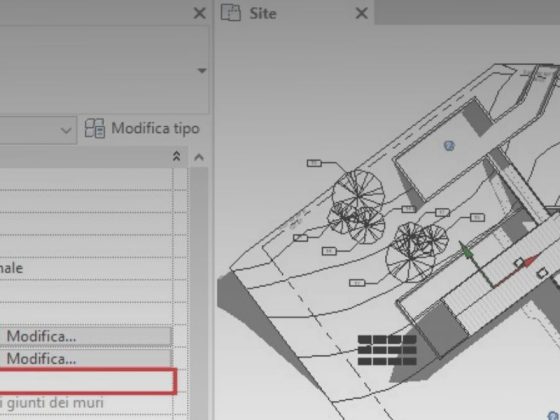Image resolution: width=560 pixels, height=420 pixels.
Task: Close the Properties panel
Action: pos(199,14)
